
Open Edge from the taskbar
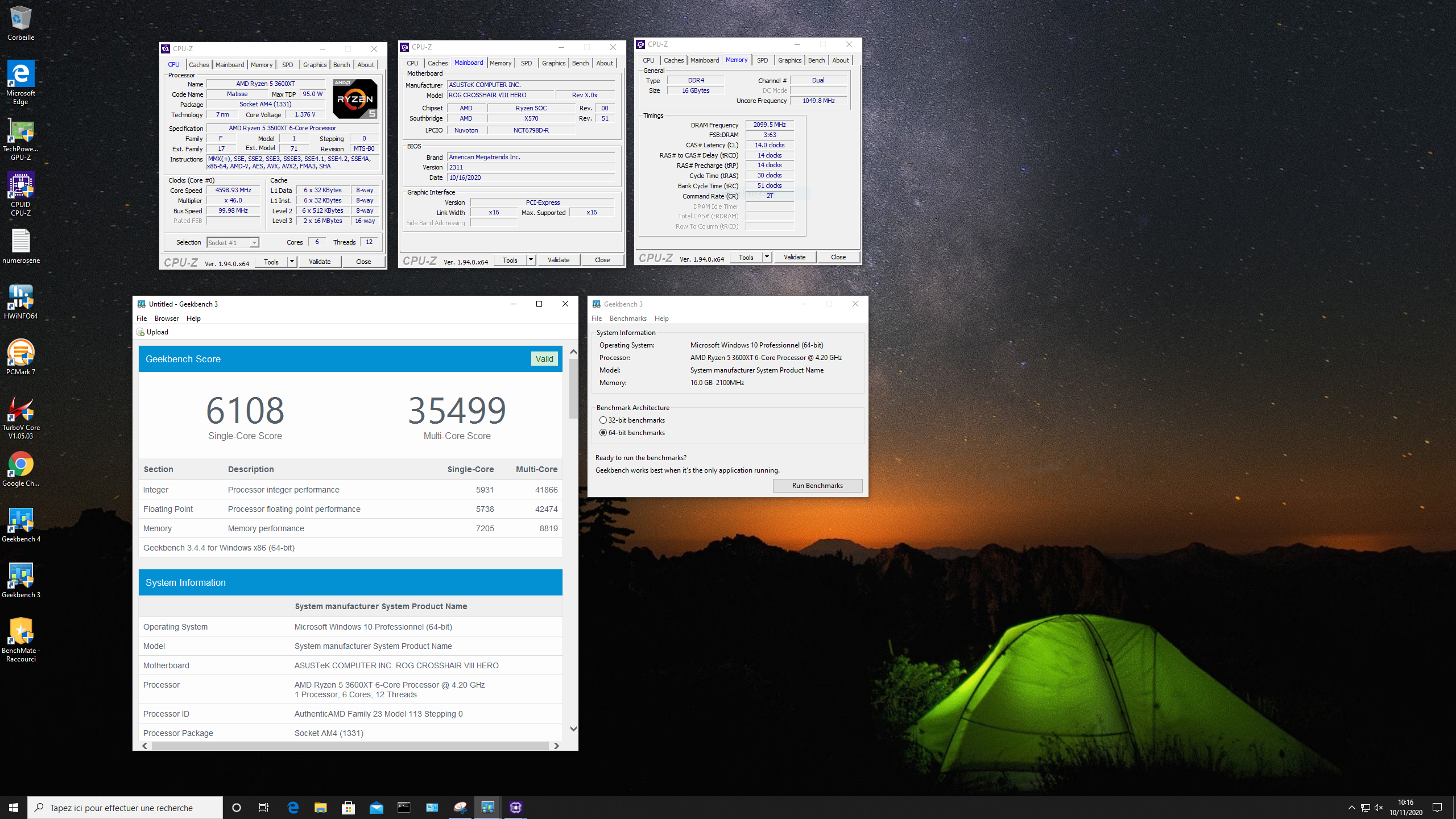click(293, 808)
